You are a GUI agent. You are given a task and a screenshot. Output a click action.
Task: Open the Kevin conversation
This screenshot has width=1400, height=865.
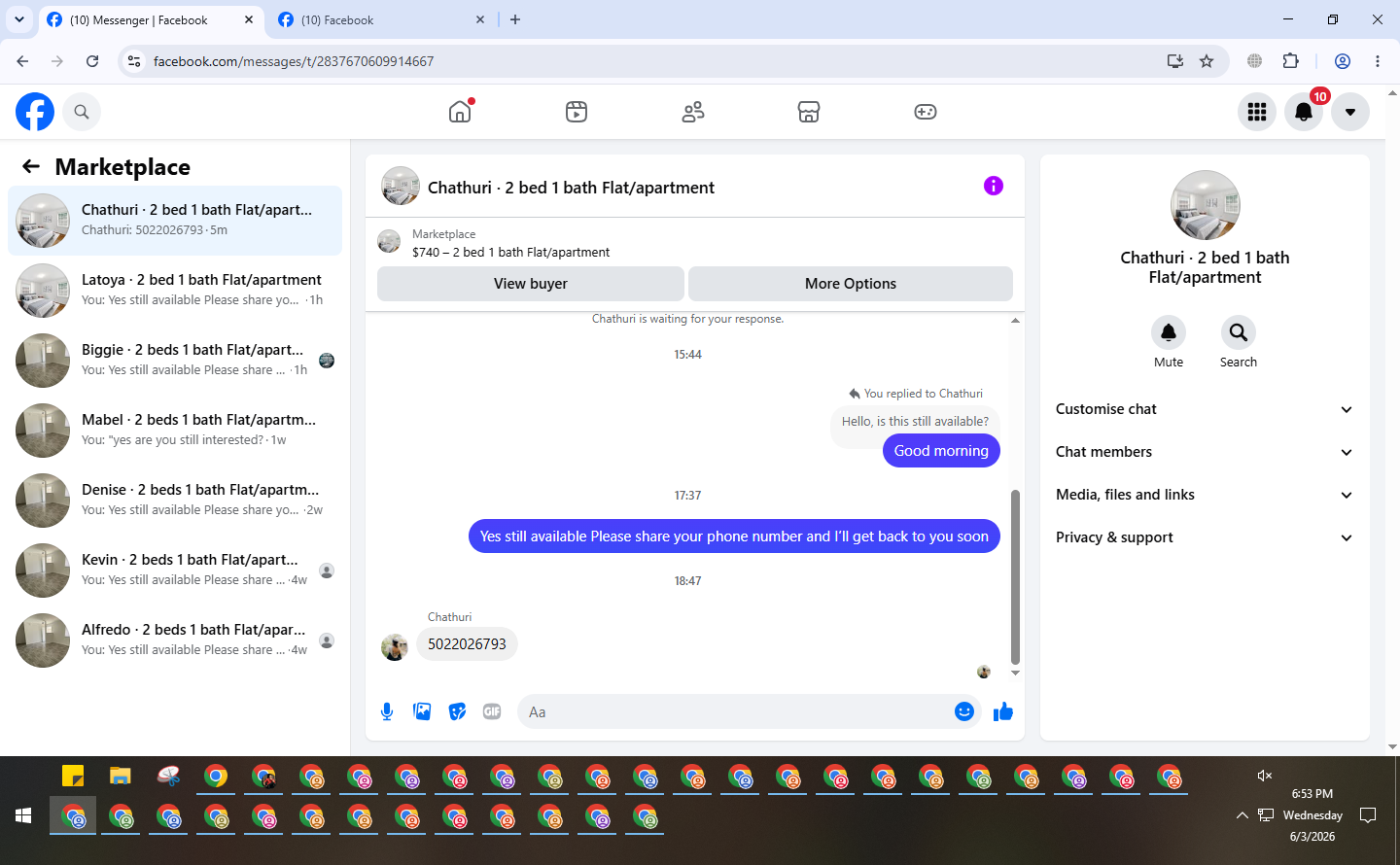(175, 571)
